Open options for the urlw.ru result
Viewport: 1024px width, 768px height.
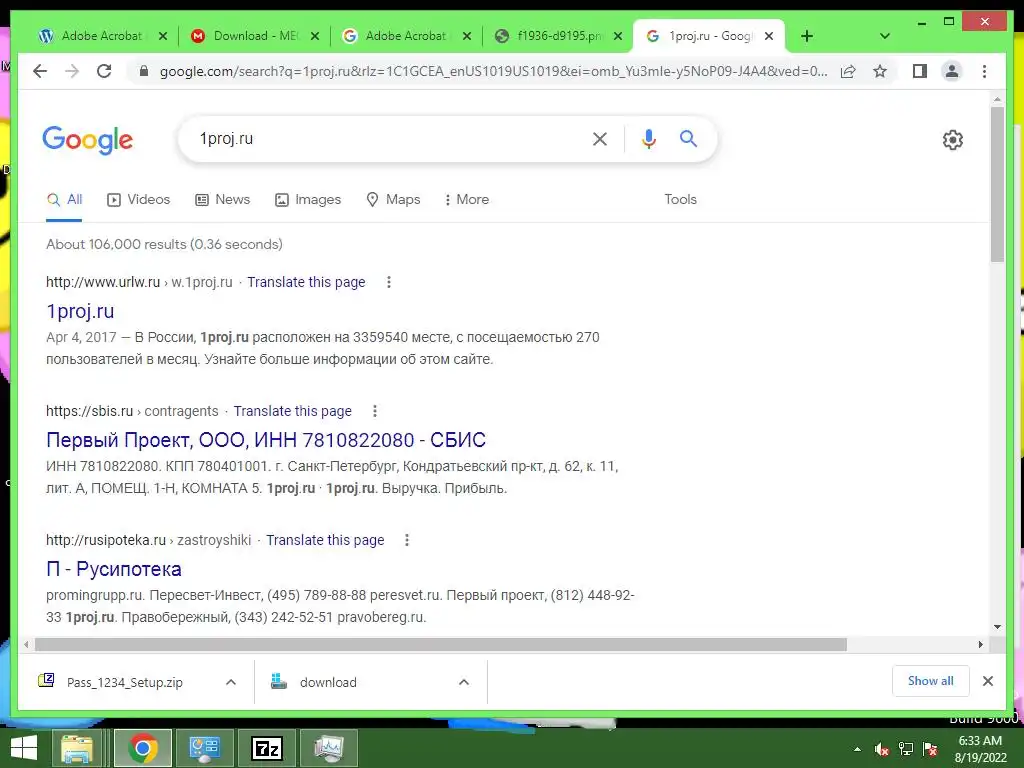coord(389,282)
